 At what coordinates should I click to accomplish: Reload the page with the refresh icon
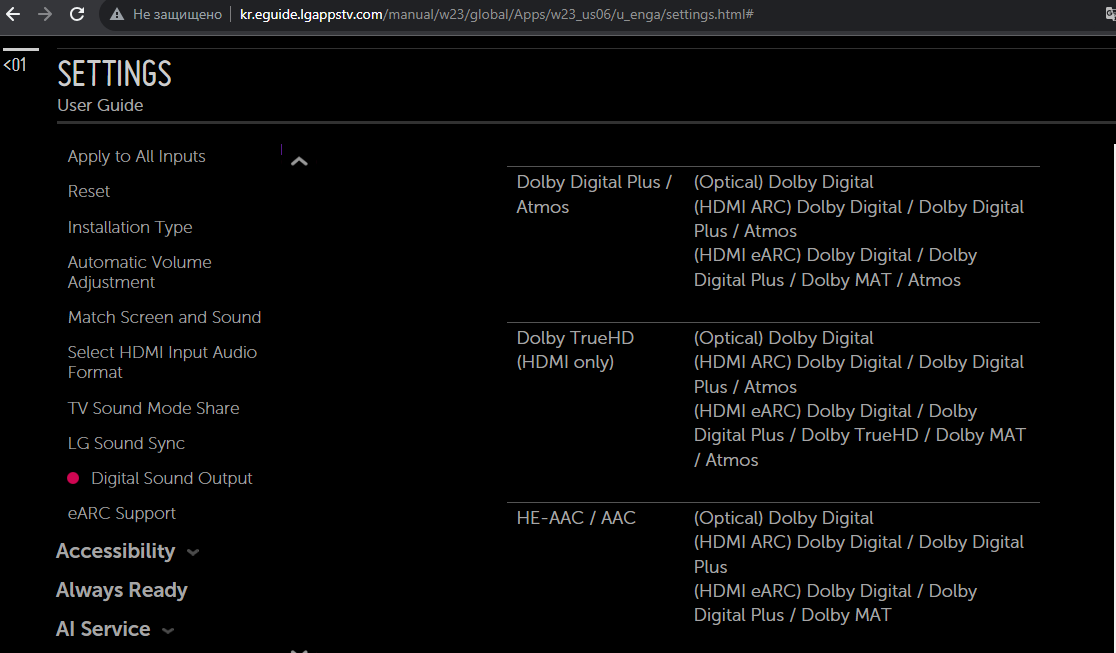click(77, 15)
